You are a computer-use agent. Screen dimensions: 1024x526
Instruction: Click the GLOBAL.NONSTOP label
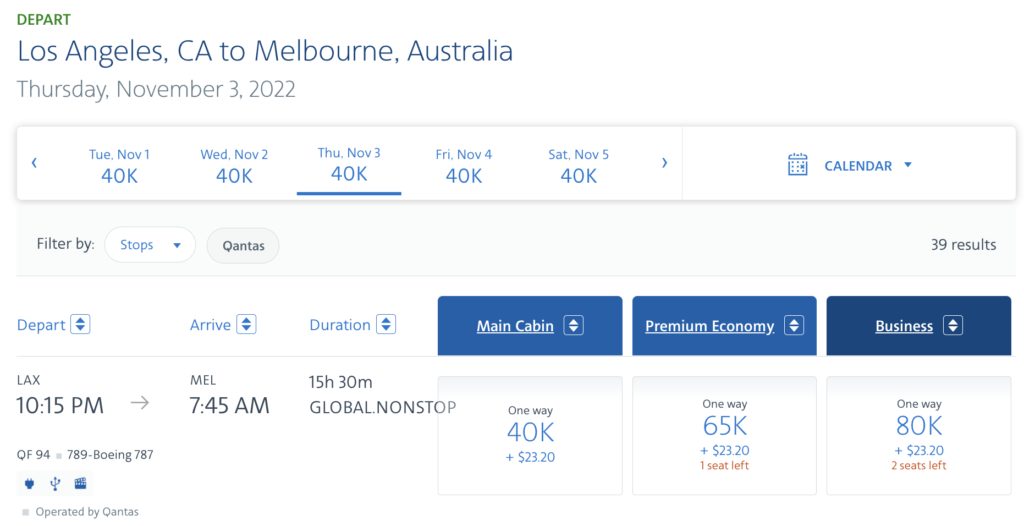383,407
